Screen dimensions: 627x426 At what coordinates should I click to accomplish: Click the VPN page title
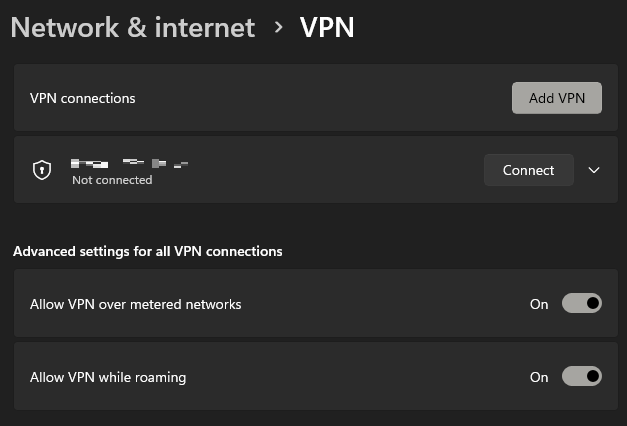[x=327, y=28]
